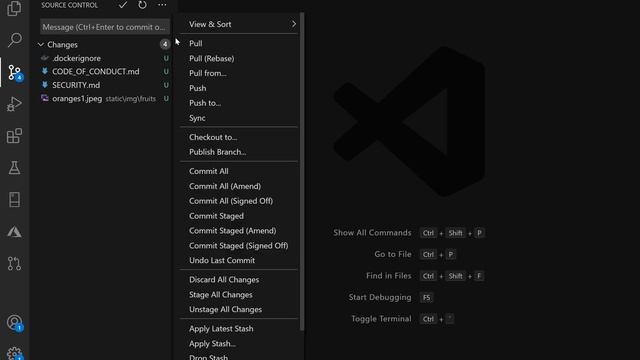Open the Search view icon
Image resolution: width=640 pixels, height=360 pixels.
[x=14, y=40]
